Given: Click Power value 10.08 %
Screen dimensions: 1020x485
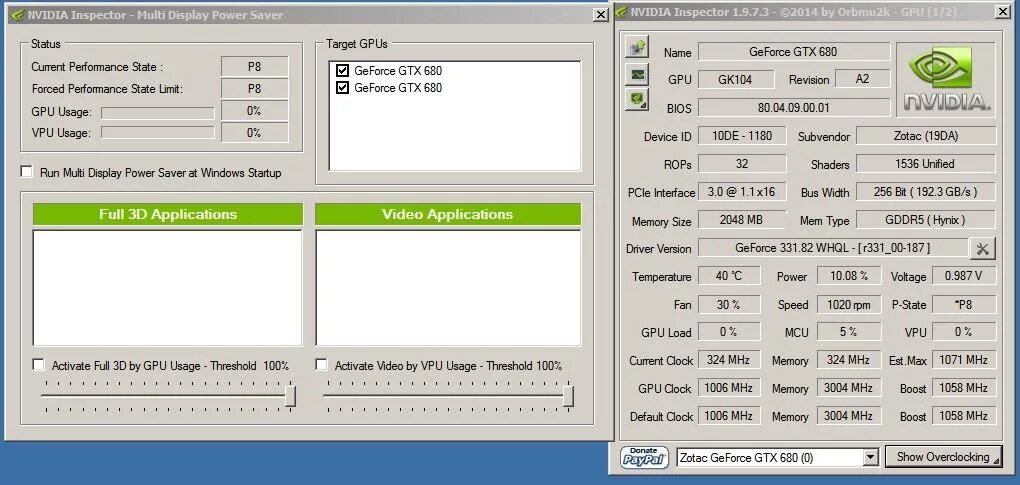Looking at the screenshot, I should coord(849,276).
